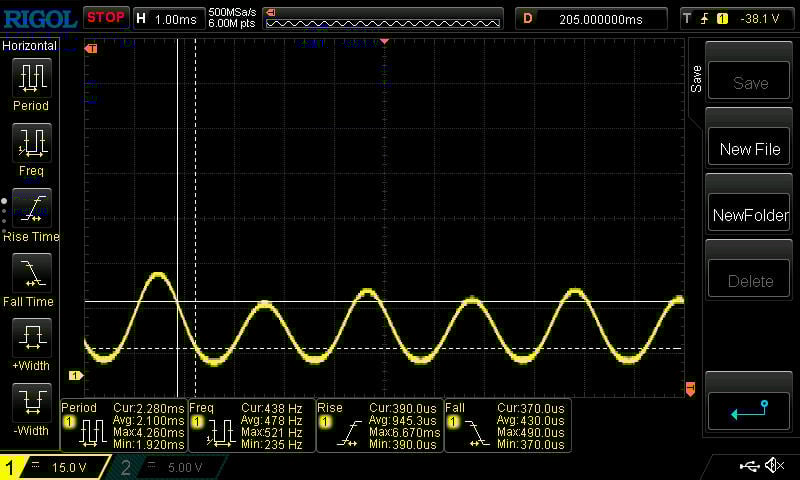This screenshot has height=480, width=800.
Task: Select the -Width measurement icon
Action: tap(31, 403)
